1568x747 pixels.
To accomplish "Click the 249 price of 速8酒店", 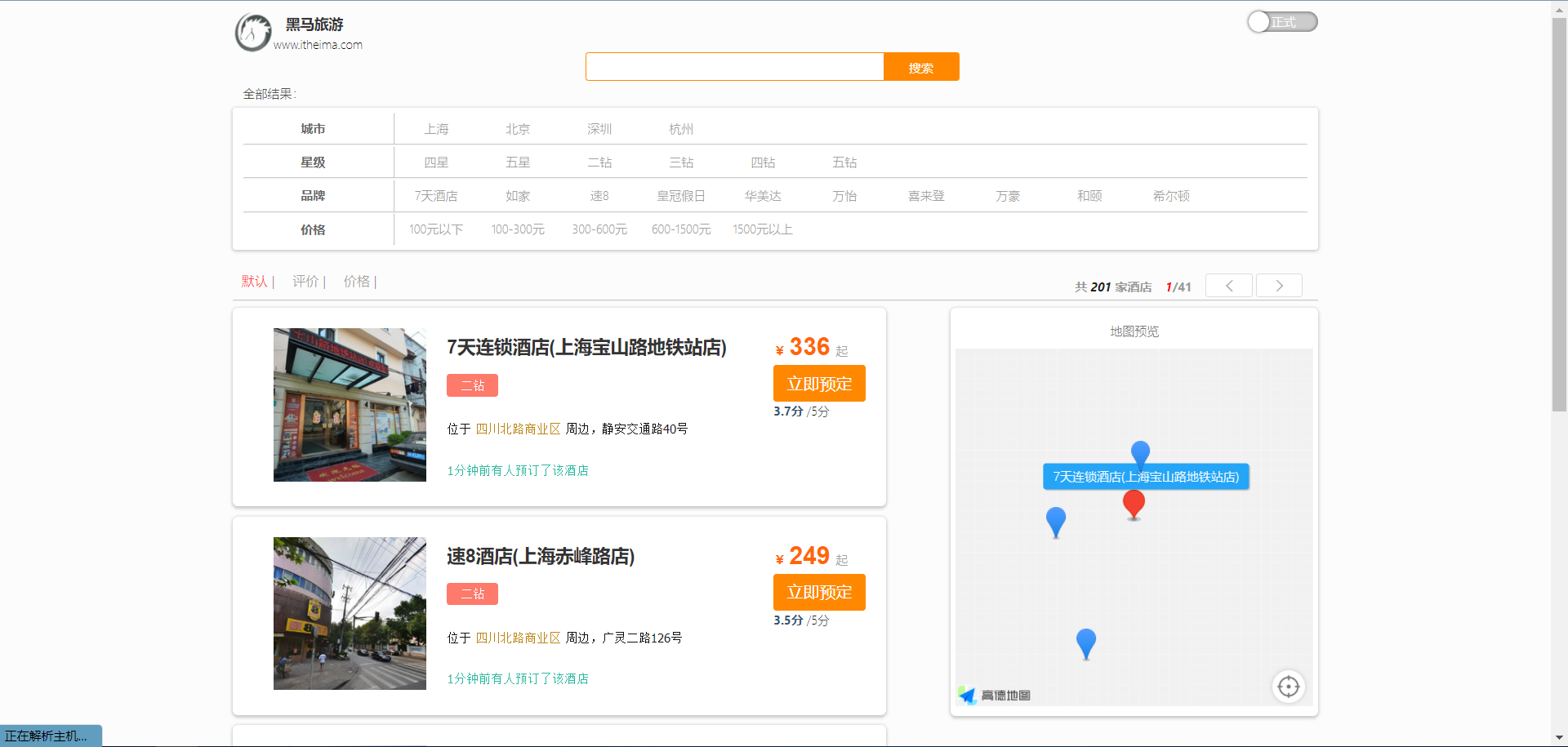I will coord(809,556).
